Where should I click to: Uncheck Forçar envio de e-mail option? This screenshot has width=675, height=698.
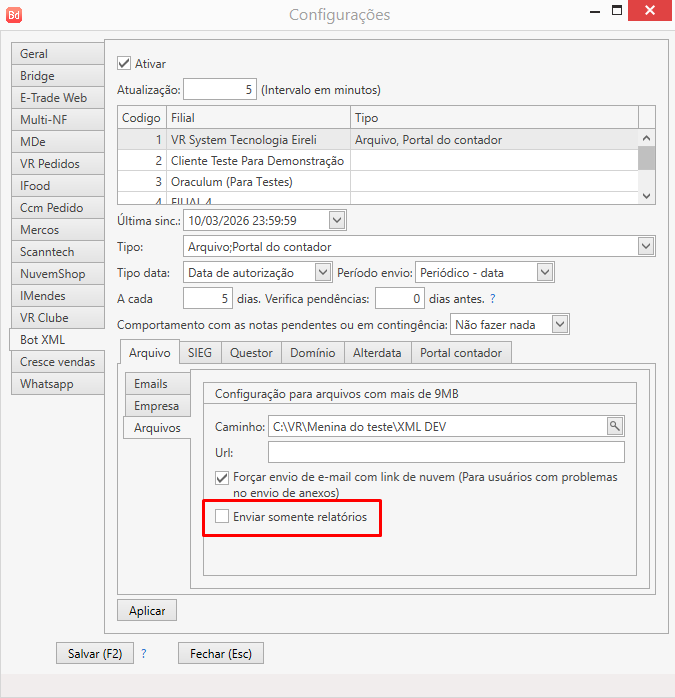point(222,478)
